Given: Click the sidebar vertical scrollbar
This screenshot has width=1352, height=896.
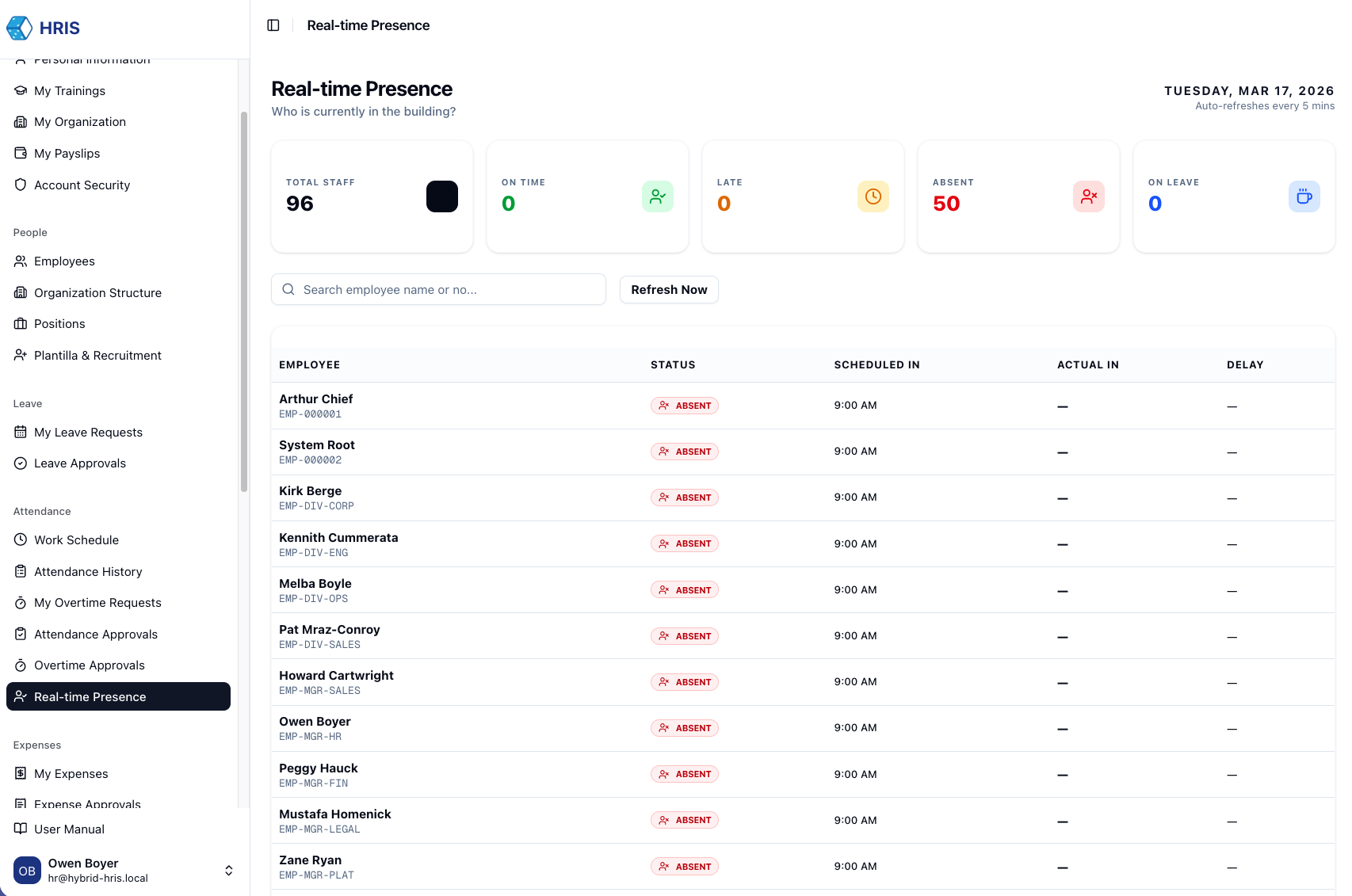Looking at the screenshot, I should 244,301.
